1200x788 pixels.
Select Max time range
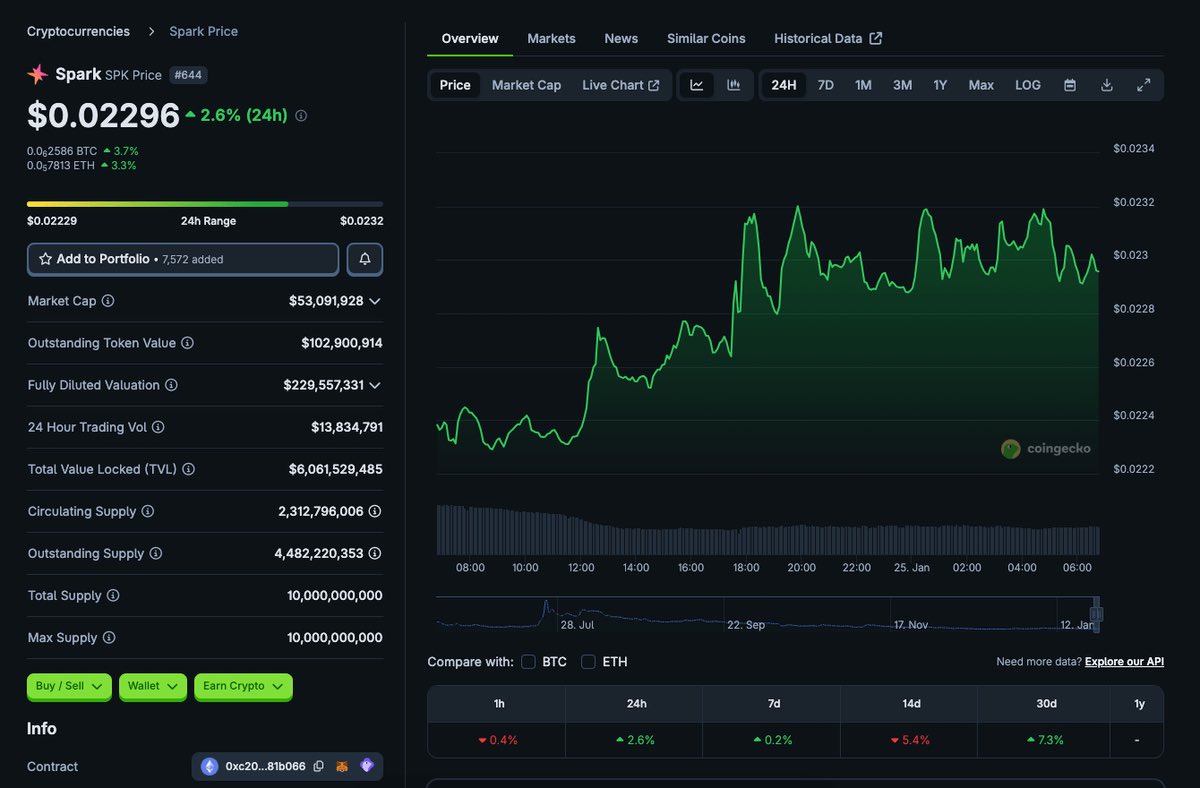pos(981,85)
